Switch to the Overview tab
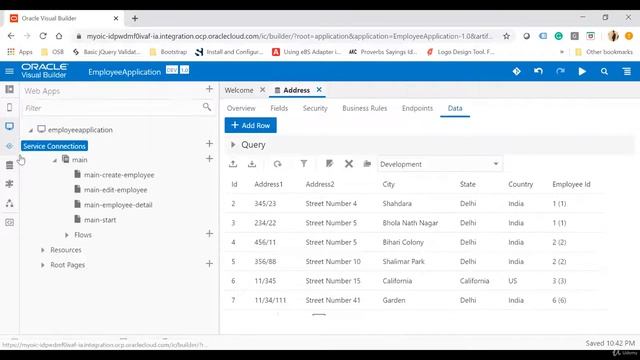640x360 pixels. tap(241, 108)
